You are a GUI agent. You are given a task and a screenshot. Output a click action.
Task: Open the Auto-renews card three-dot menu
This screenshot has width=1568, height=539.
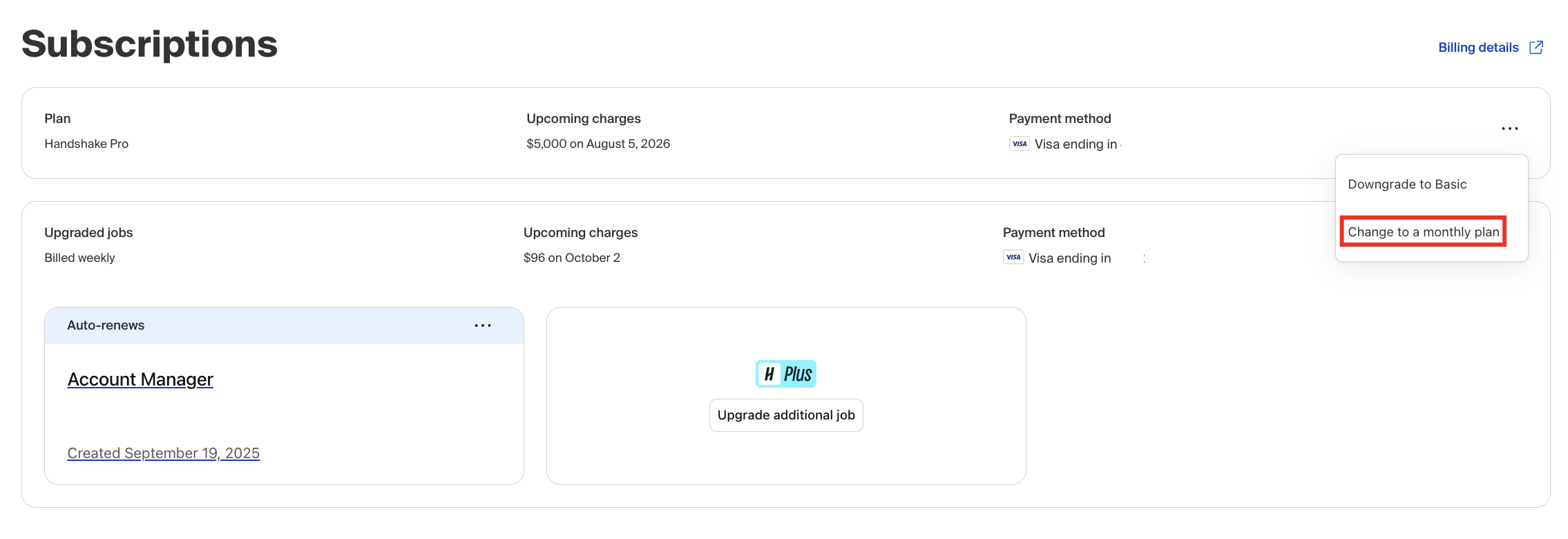(x=483, y=325)
